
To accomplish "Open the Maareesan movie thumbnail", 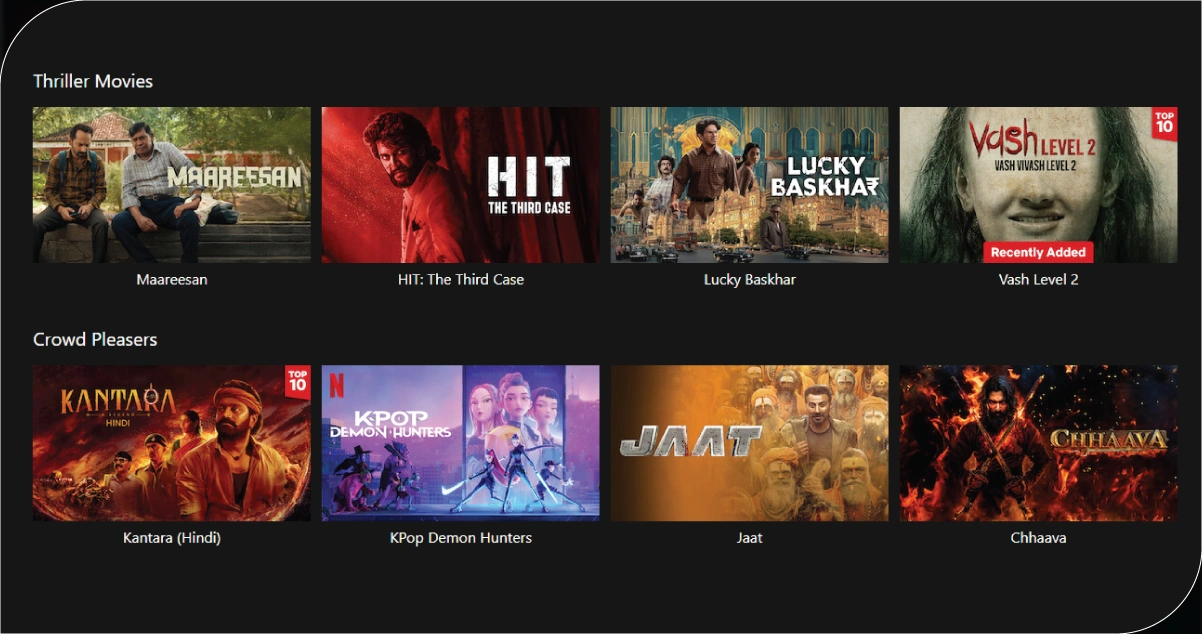I will coord(172,185).
